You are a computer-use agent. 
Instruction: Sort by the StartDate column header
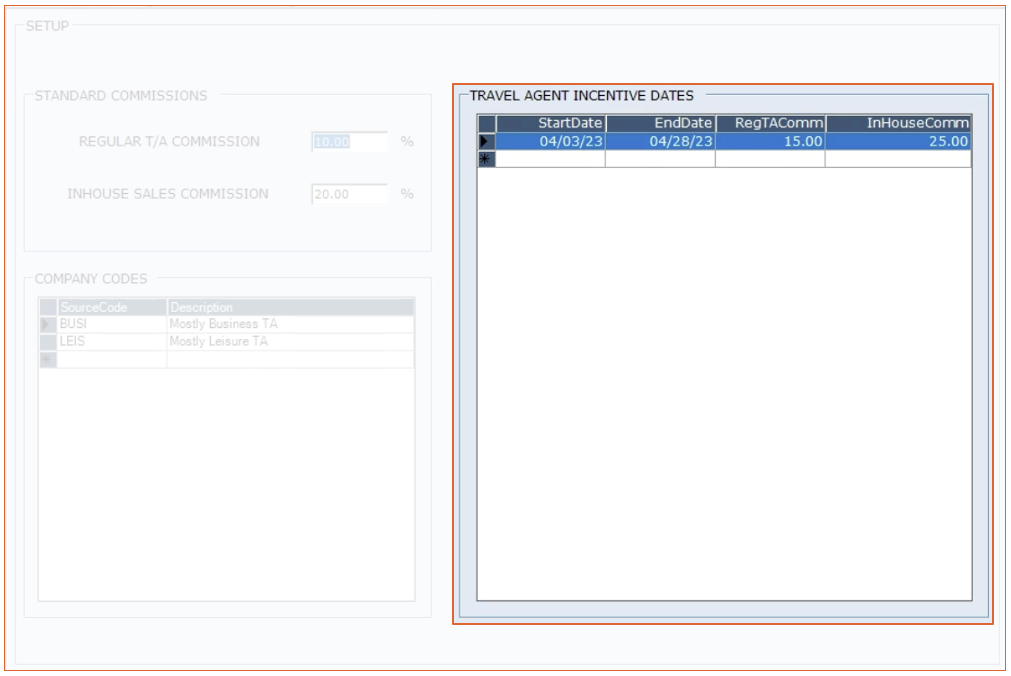551,123
